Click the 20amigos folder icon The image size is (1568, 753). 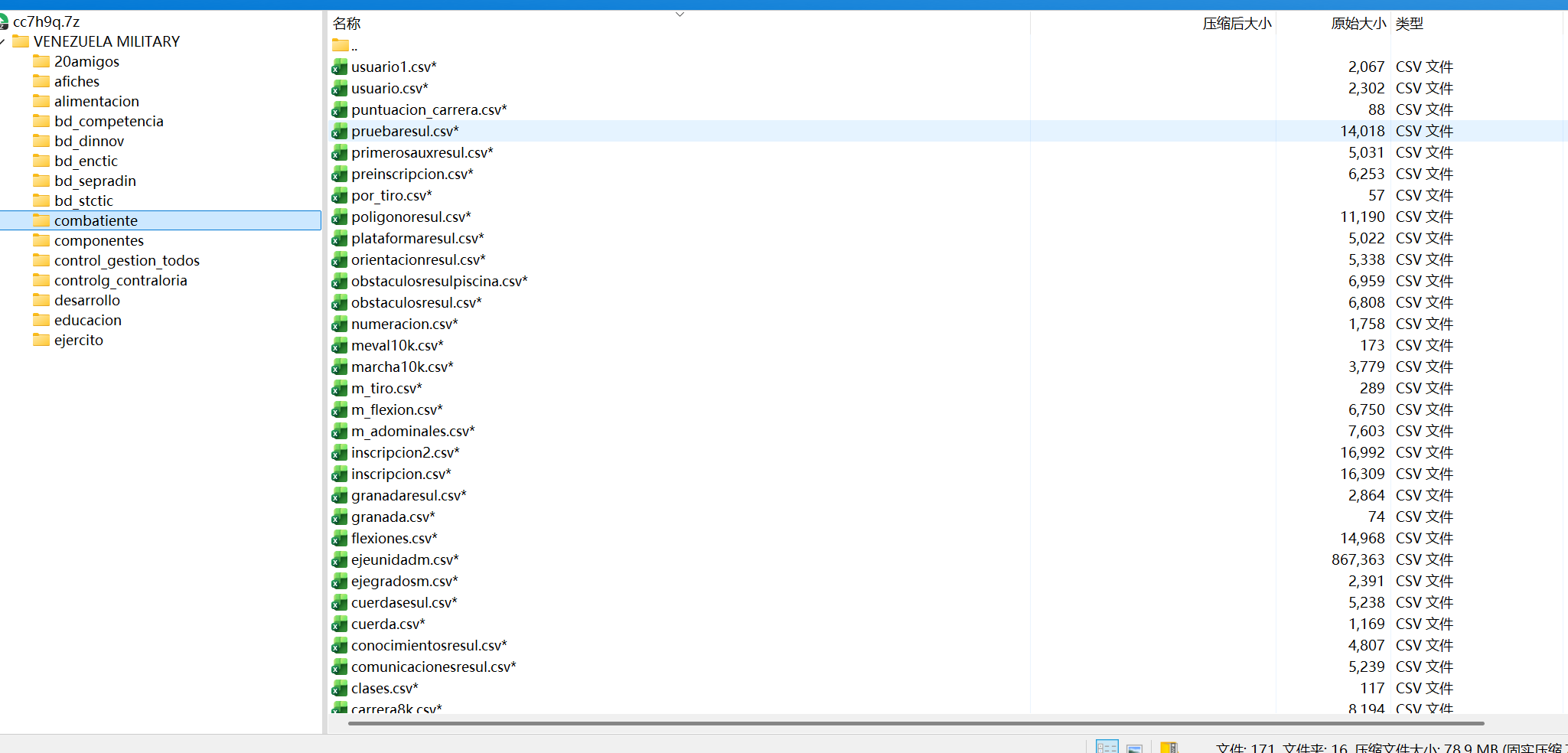(x=42, y=61)
